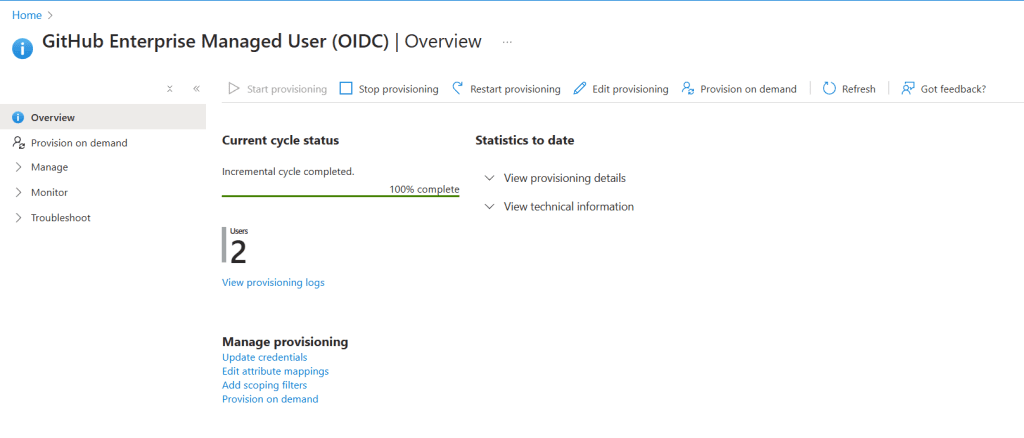This screenshot has height=438, width=1024.
Task: Click the Provision on demand toolbar icon
Action: (688, 89)
